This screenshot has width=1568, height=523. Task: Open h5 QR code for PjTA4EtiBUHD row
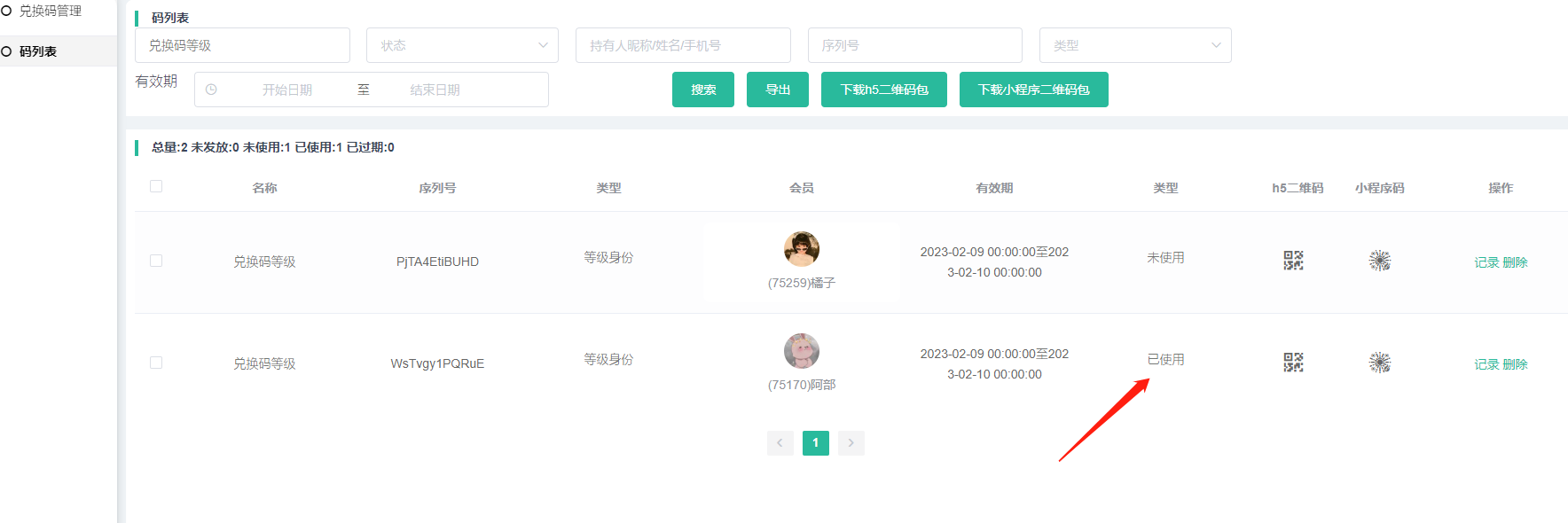coord(1293,261)
